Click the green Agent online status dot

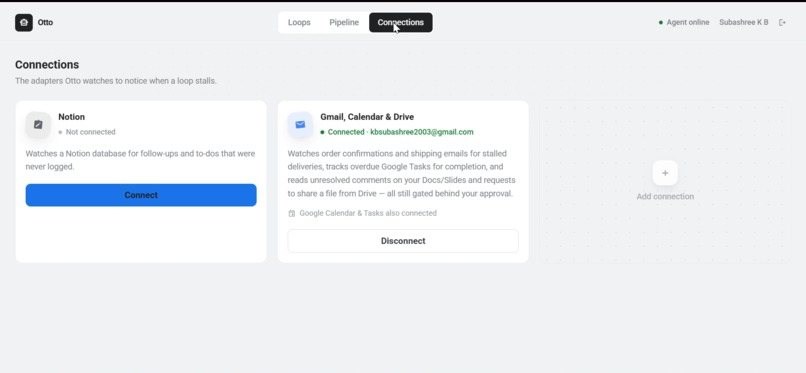pos(661,23)
